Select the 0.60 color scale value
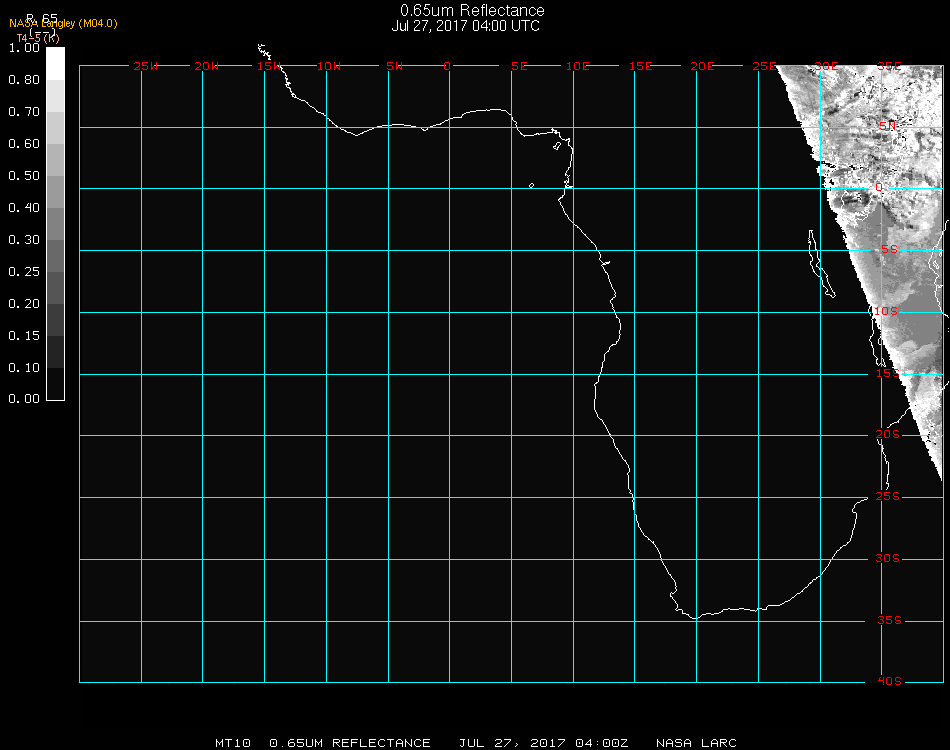 (x=24, y=144)
